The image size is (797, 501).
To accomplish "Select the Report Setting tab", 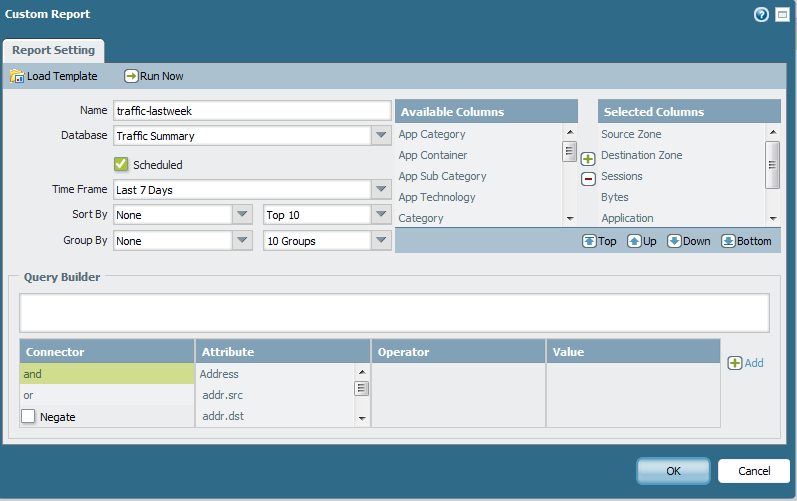I will [x=54, y=50].
